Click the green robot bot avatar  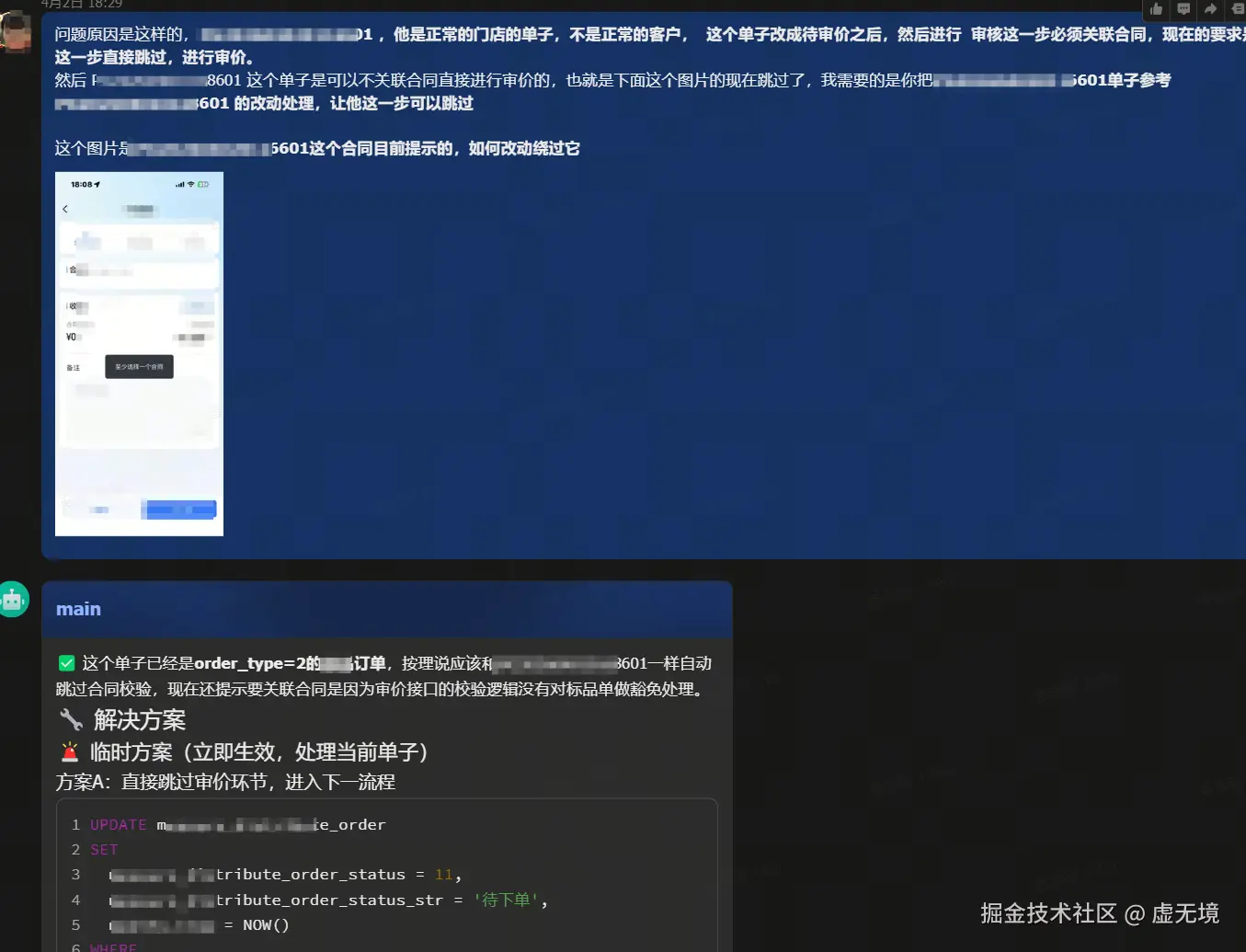pyautogui.click(x=14, y=599)
